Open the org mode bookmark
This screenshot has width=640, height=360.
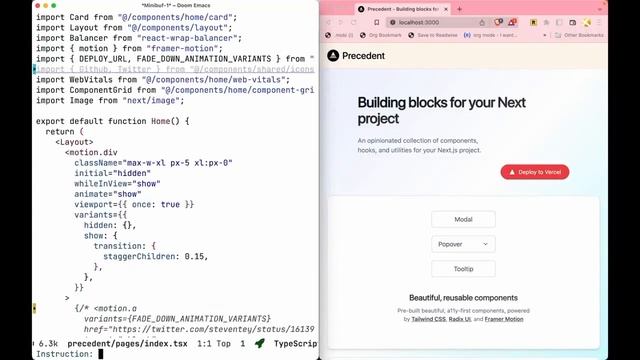[x=490, y=35]
